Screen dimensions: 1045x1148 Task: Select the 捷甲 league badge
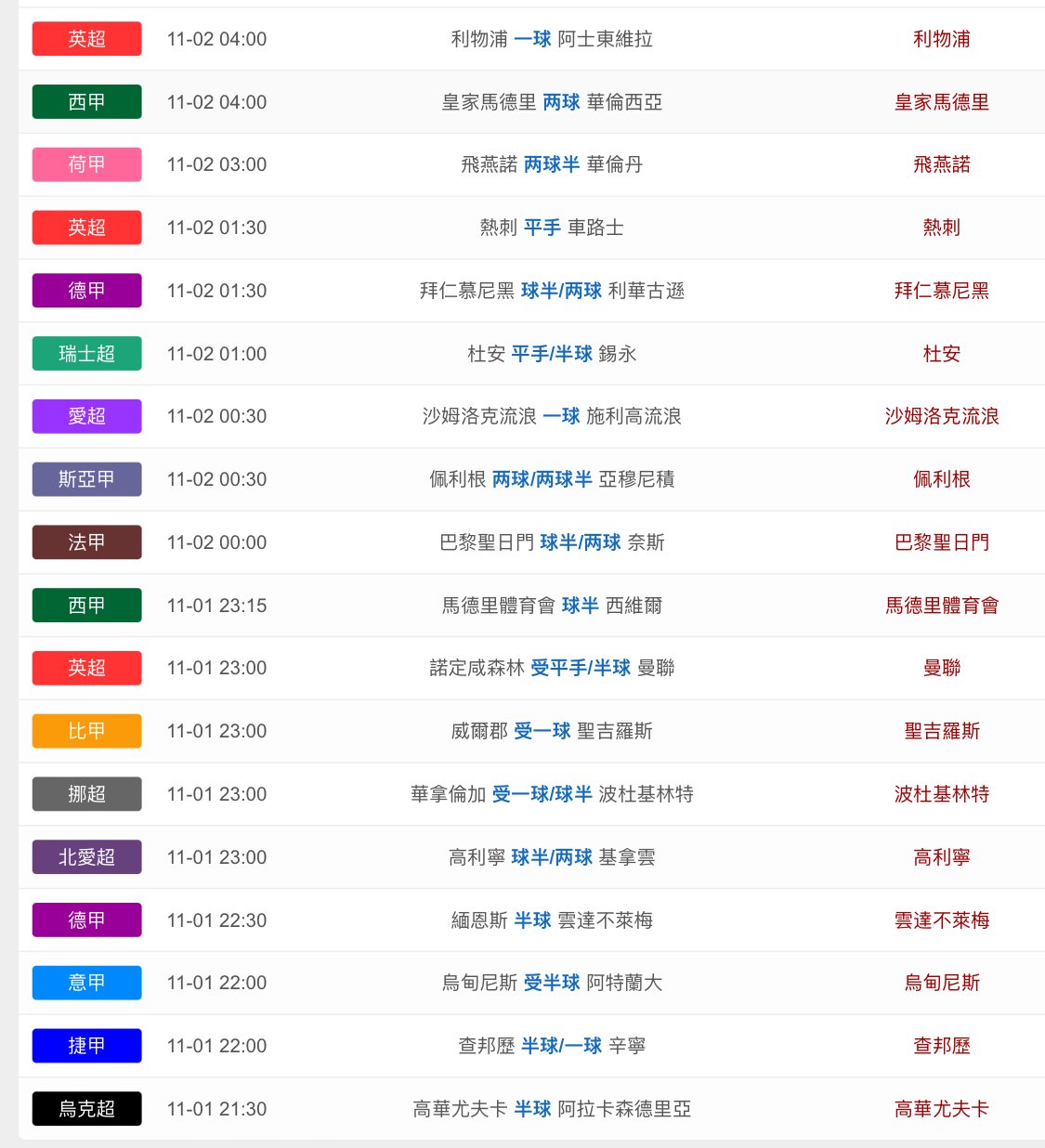click(x=86, y=1046)
